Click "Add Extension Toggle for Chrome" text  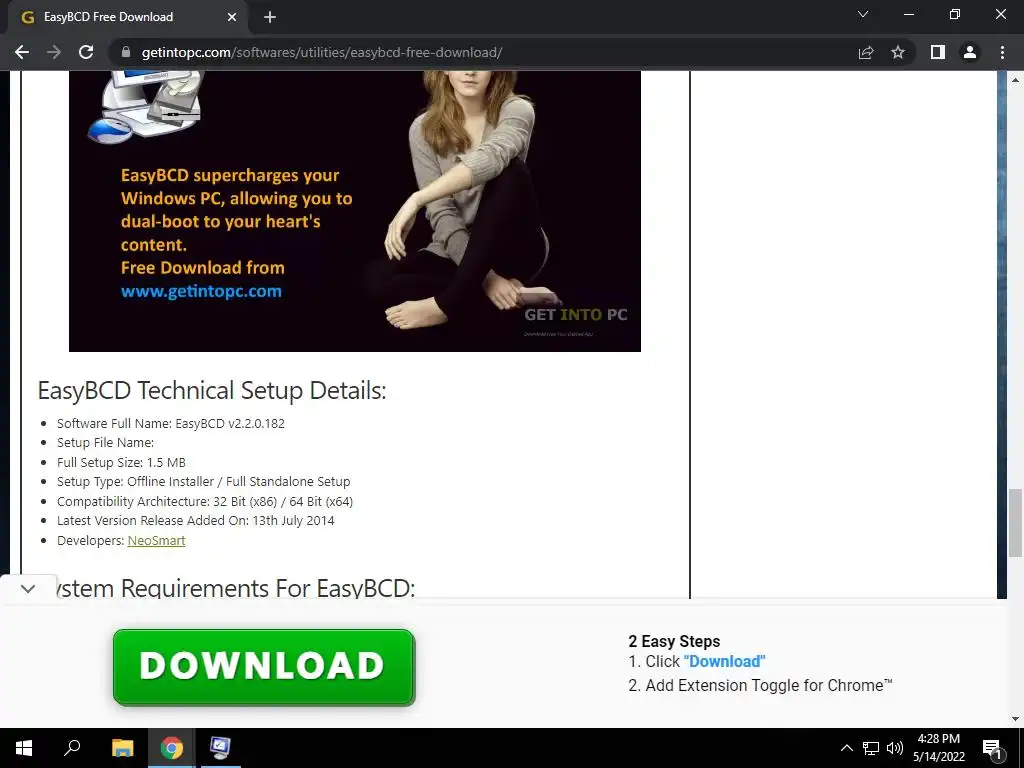pos(768,685)
